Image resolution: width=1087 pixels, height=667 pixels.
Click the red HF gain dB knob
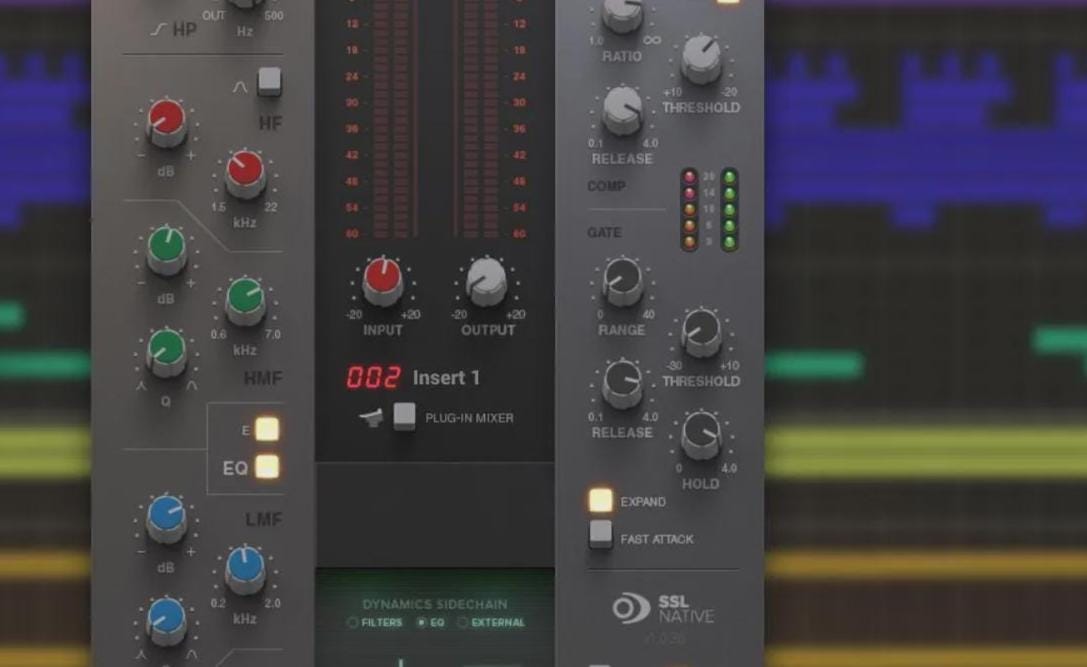pos(166,123)
